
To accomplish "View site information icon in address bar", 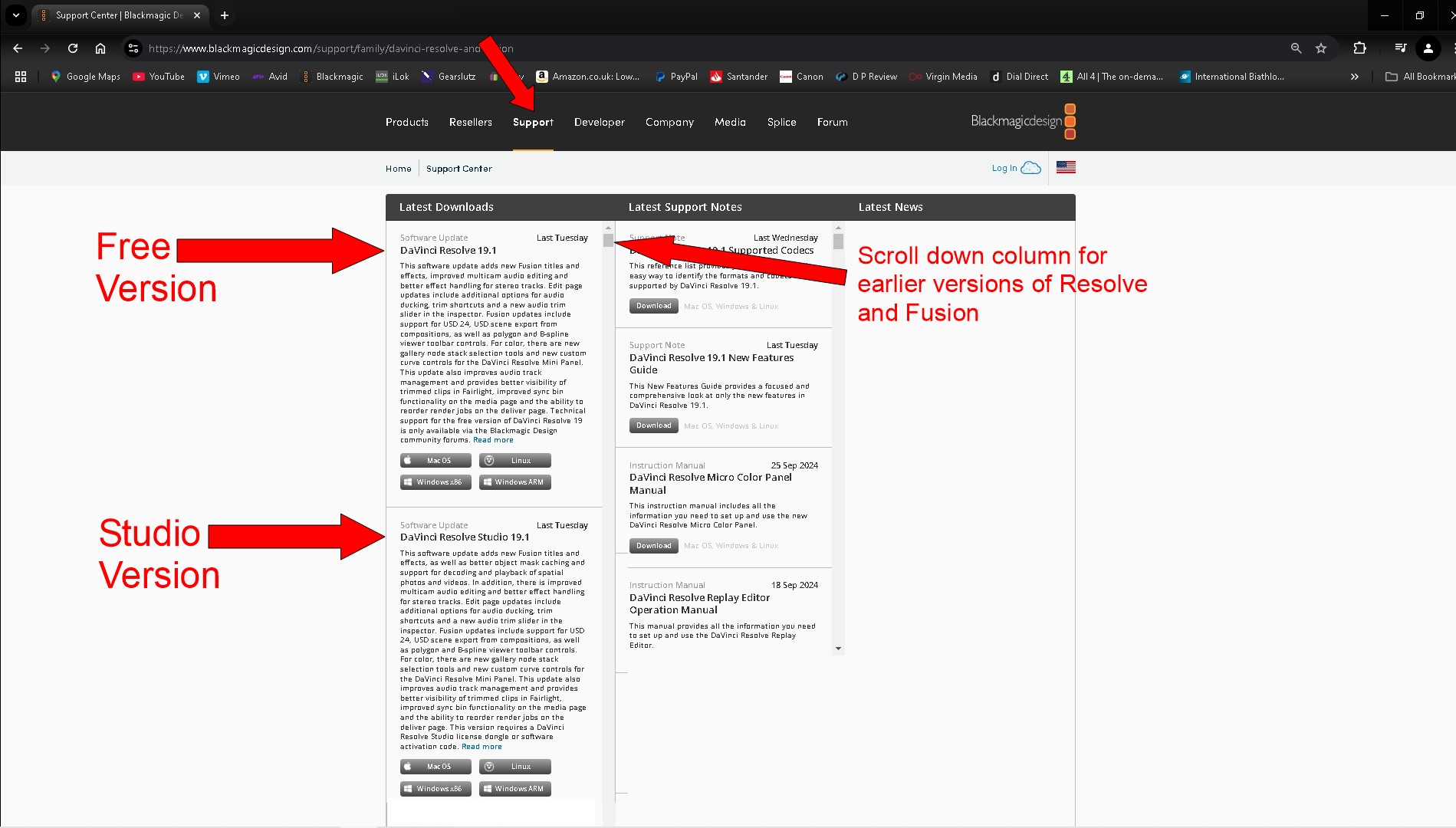I will click(133, 48).
